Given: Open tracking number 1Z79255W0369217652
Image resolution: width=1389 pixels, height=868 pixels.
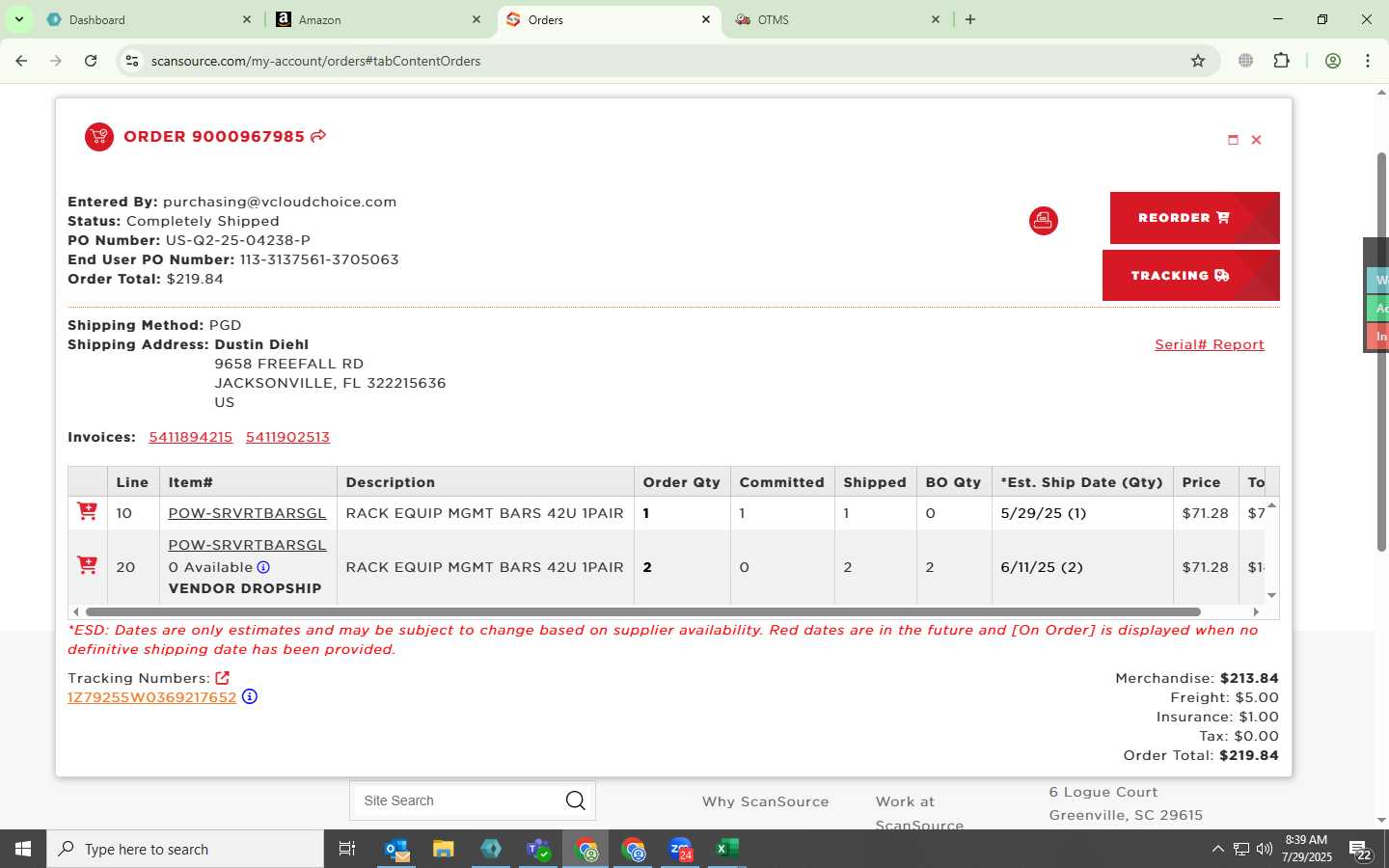Looking at the screenshot, I should point(151,697).
